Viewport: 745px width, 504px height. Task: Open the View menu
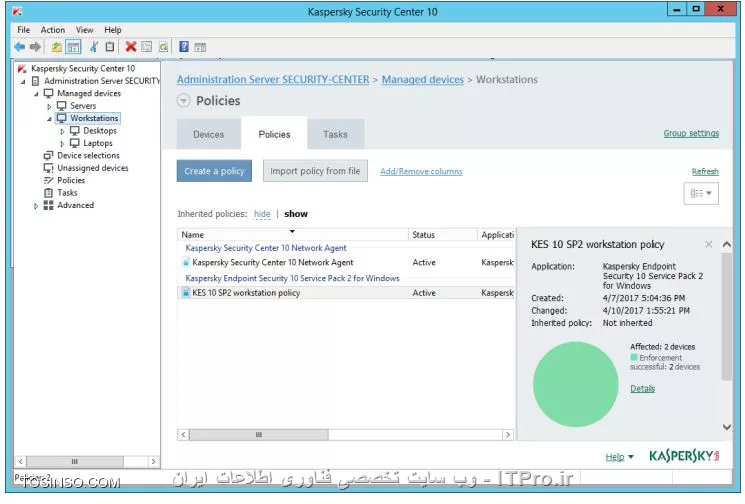click(x=85, y=29)
